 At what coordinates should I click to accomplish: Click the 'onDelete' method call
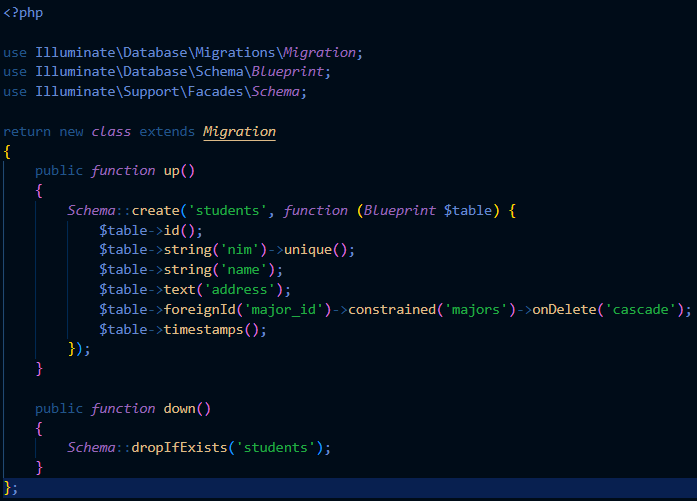pyautogui.click(x=564, y=309)
